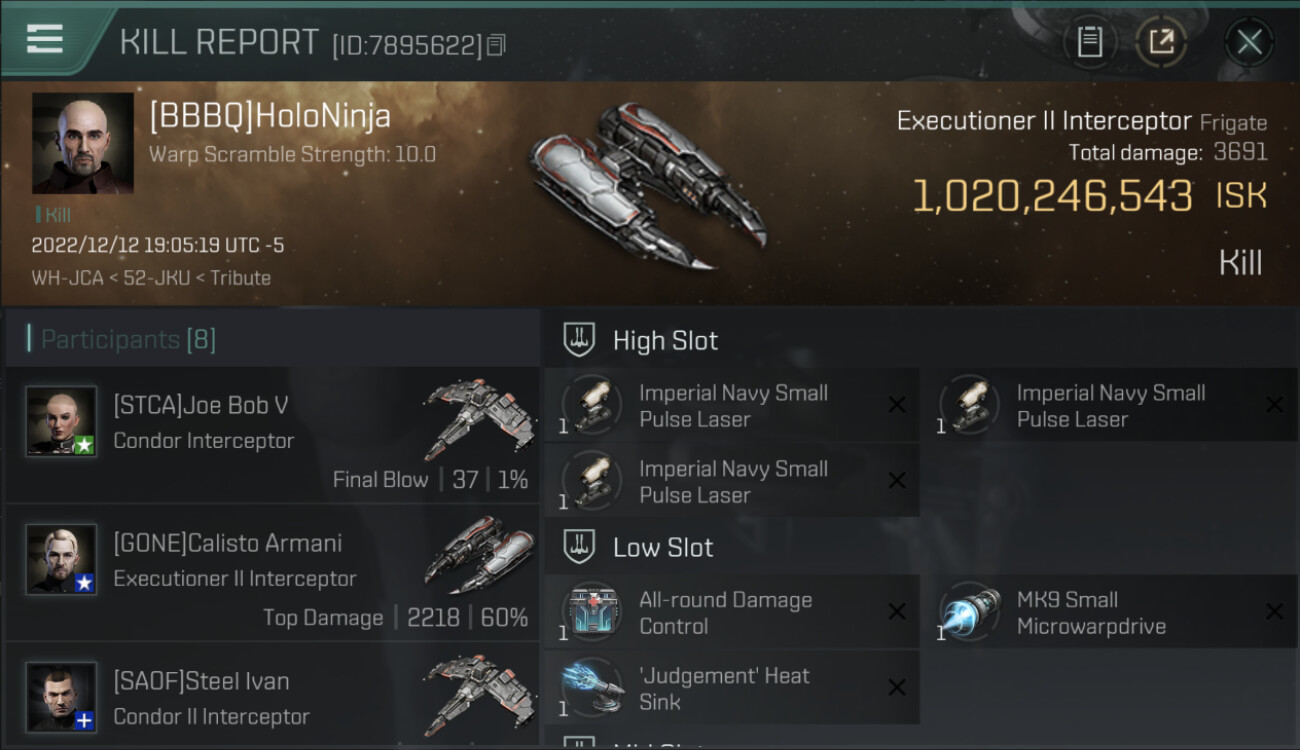
Task: Select participant Joe Bob V entry
Action: tap(272, 435)
